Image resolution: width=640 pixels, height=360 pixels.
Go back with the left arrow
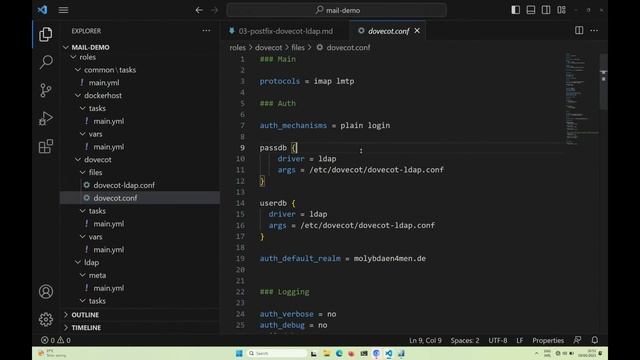tap(199, 10)
